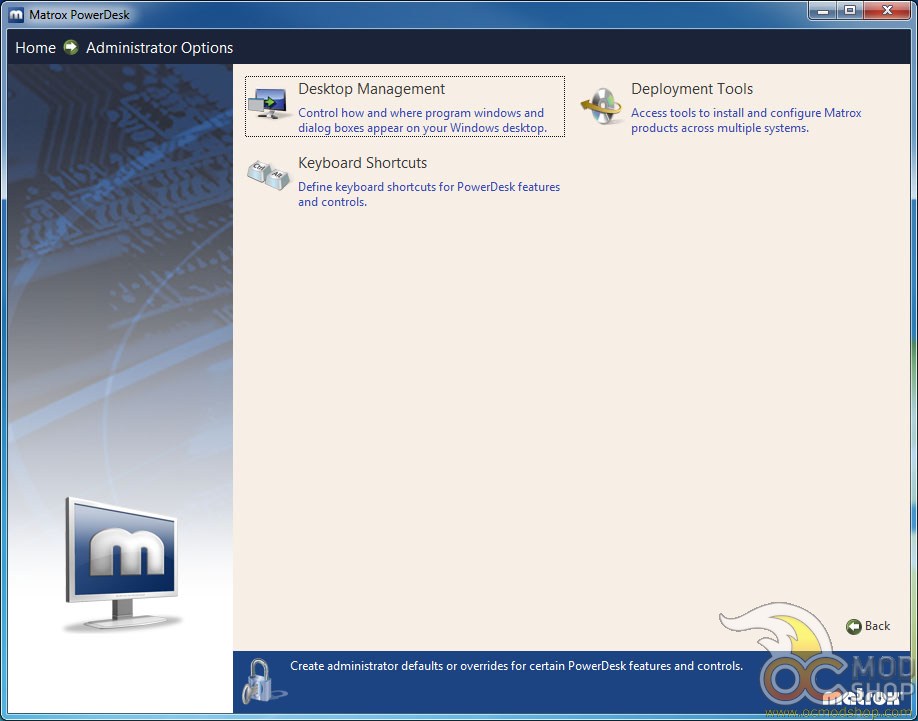918x721 pixels.
Task: Click 'Create administrator defaults or overrides' status text
Action: pyautogui.click(x=516, y=666)
